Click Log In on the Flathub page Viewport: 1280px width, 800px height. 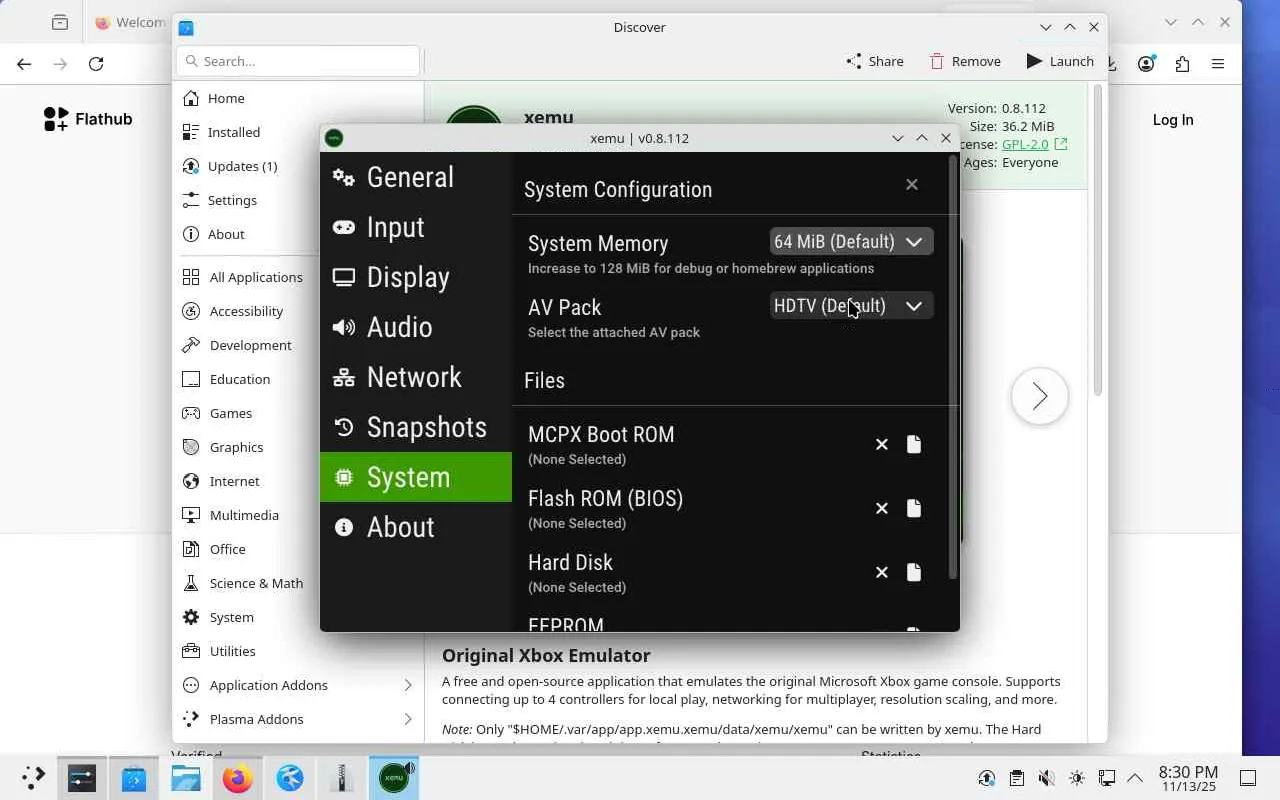click(1173, 120)
